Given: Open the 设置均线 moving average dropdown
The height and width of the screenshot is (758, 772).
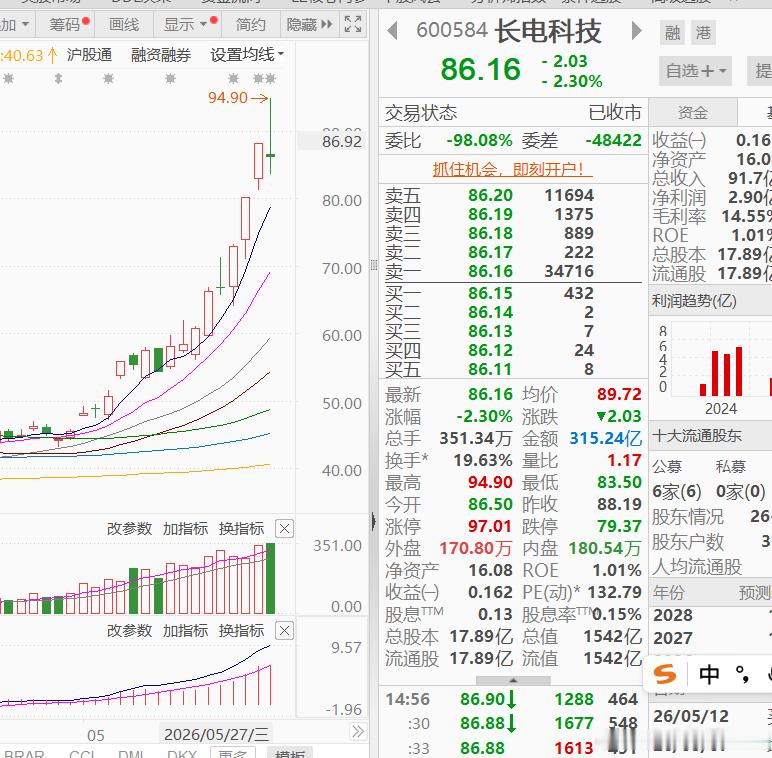Looking at the screenshot, I should pyautogui.click(x=247, y=55).
